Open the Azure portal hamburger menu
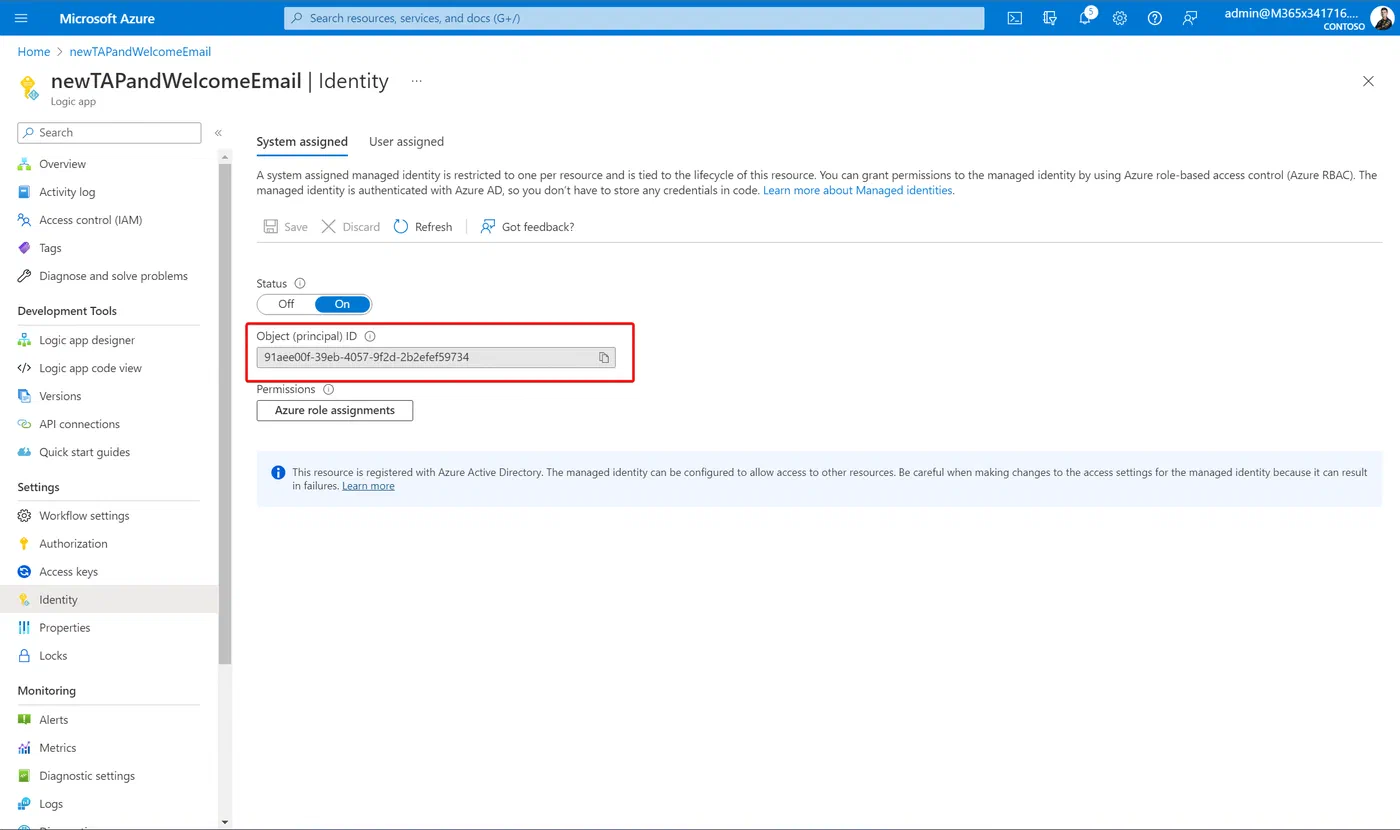 (x=22, y=18)
